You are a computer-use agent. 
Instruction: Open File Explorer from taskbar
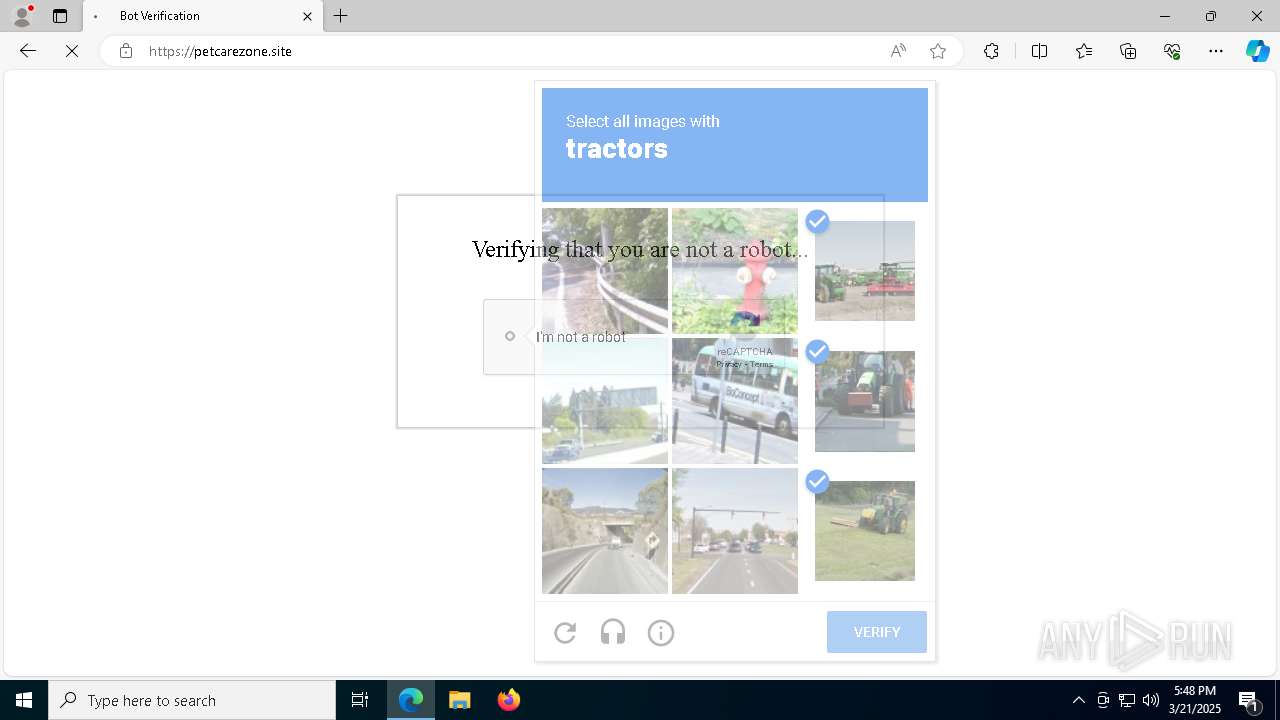click(460, 700)
